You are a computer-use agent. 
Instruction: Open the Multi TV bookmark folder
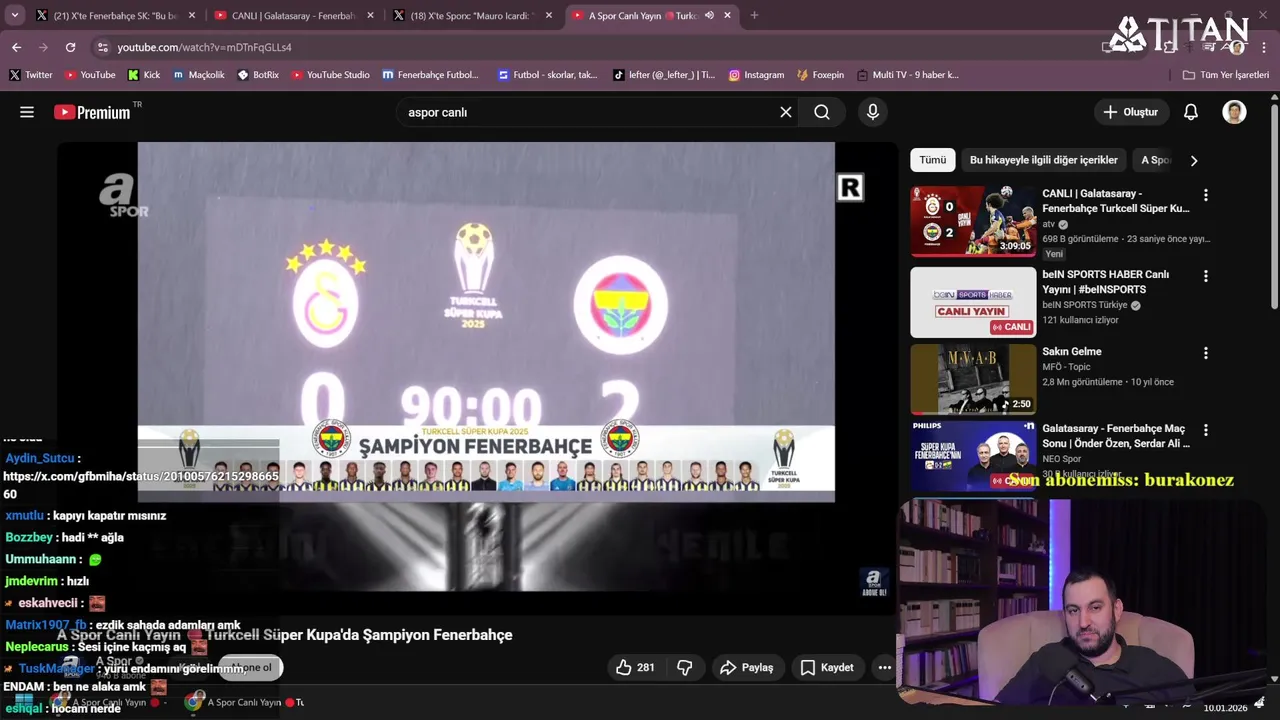click(907, 75)
